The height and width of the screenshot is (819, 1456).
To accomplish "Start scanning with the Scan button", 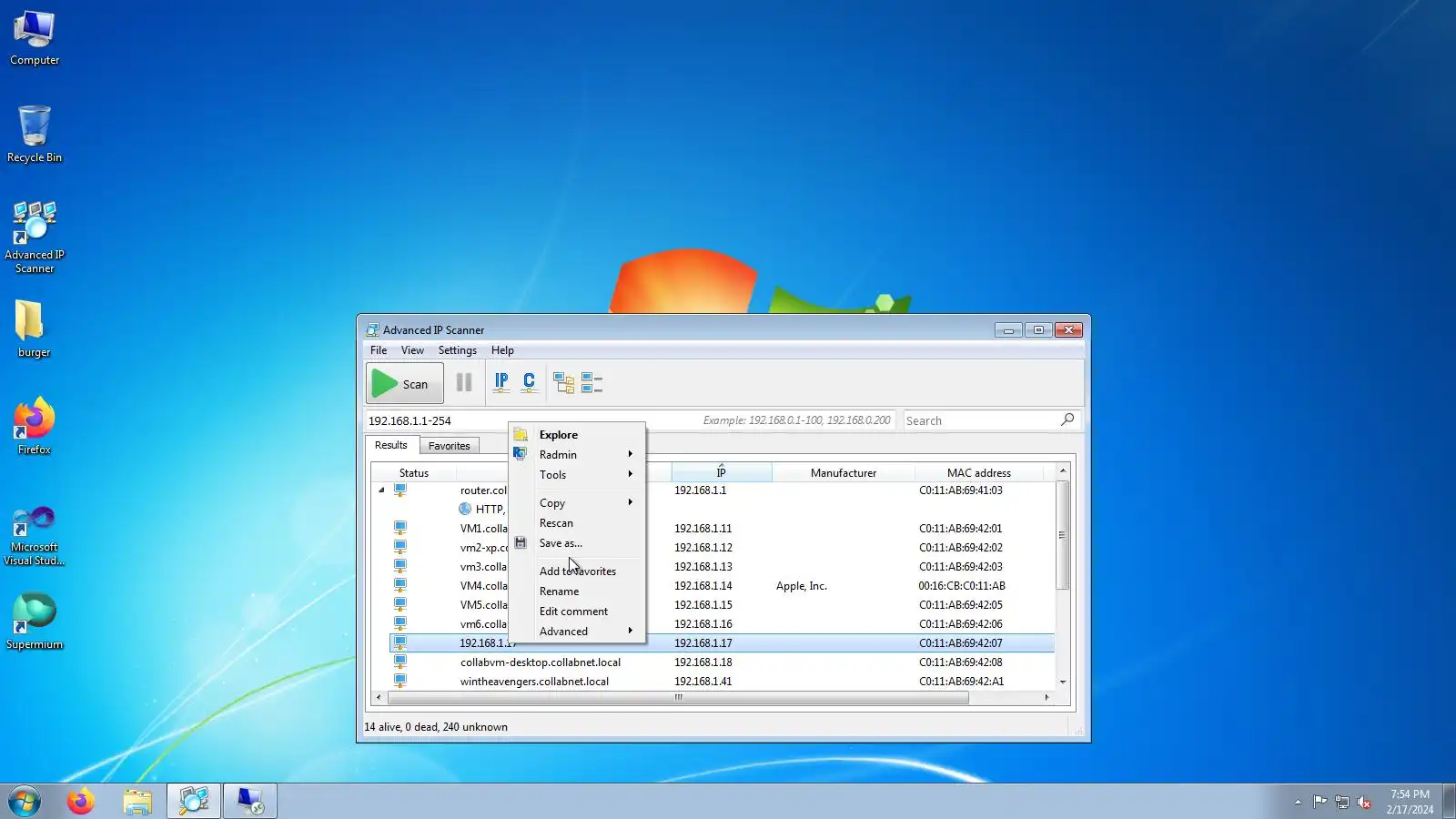I will (405, 383).
